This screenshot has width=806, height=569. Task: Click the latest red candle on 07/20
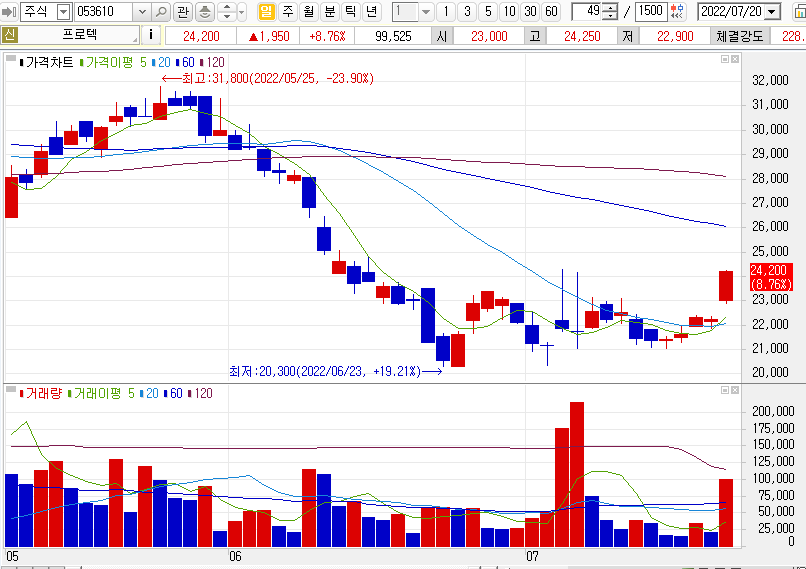click(726, 286)
